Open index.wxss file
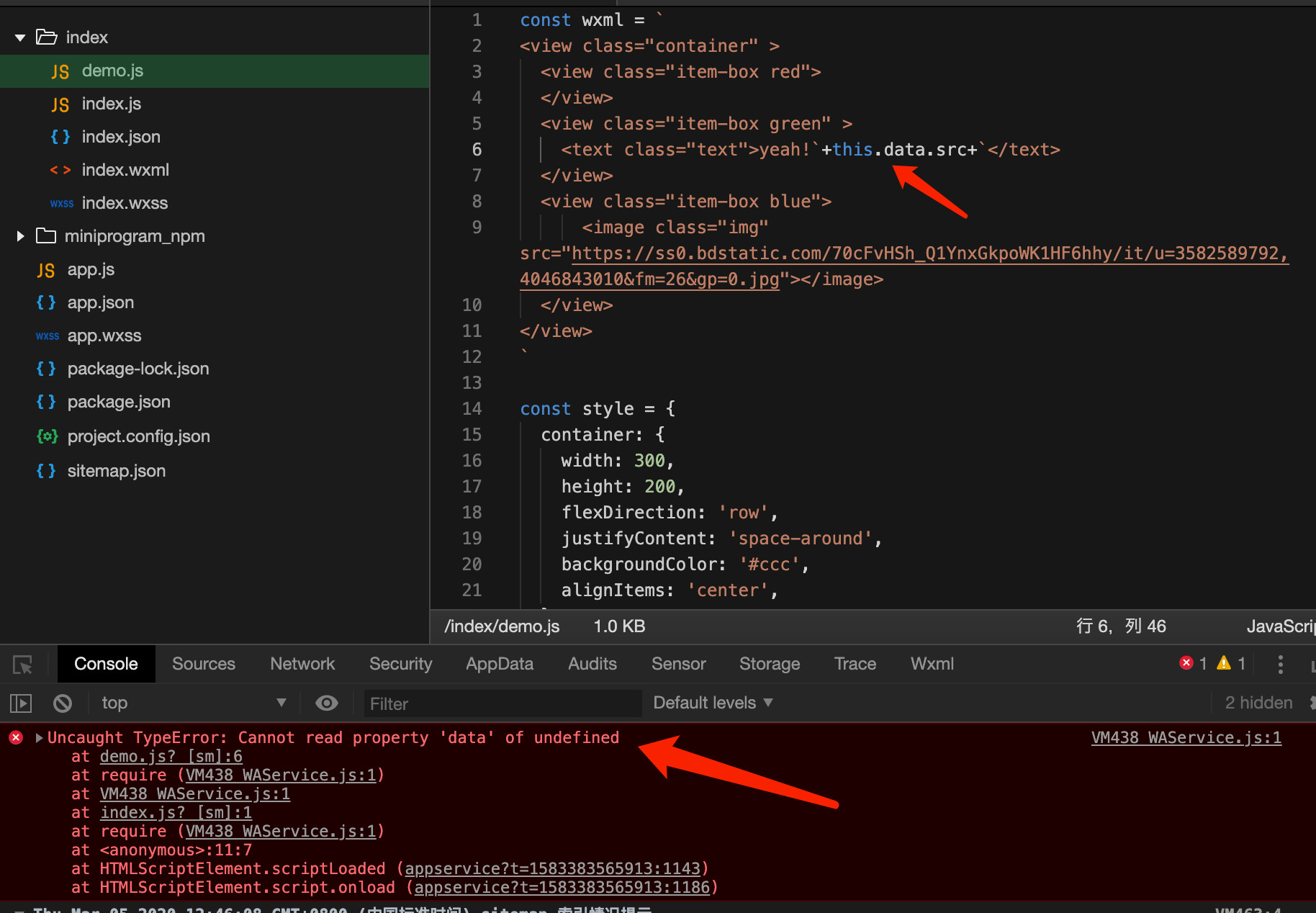This screenshot has height=913, width=1316. pyautogui.click(x=125, y=203)
